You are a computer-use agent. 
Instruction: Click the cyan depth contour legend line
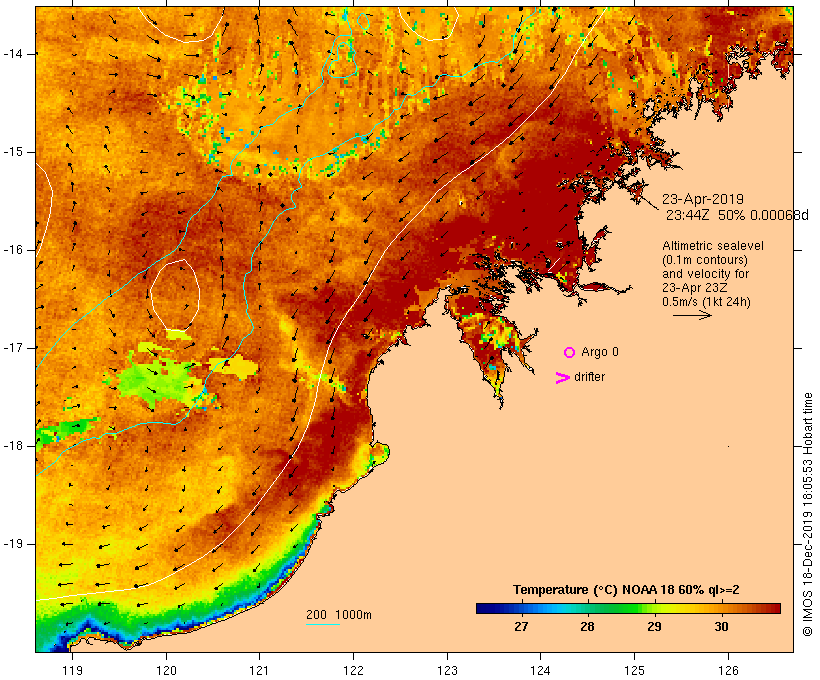pyautogui.click(x=323, y=624)
